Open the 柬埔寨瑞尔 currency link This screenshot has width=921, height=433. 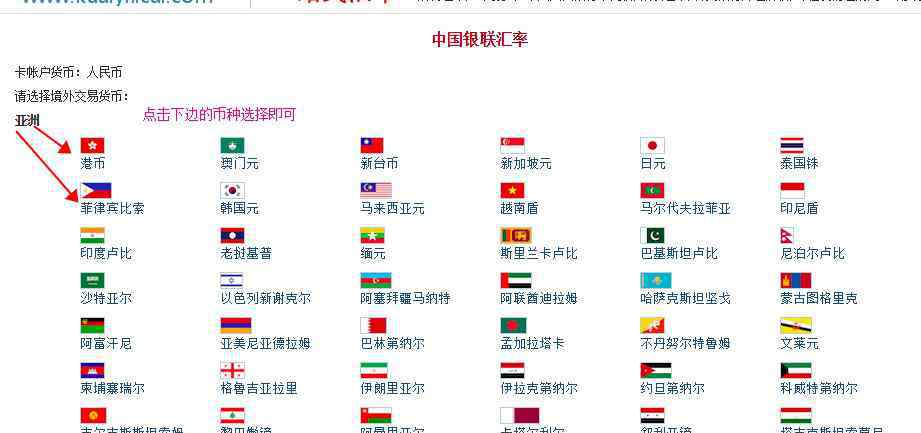click(112, 388)
